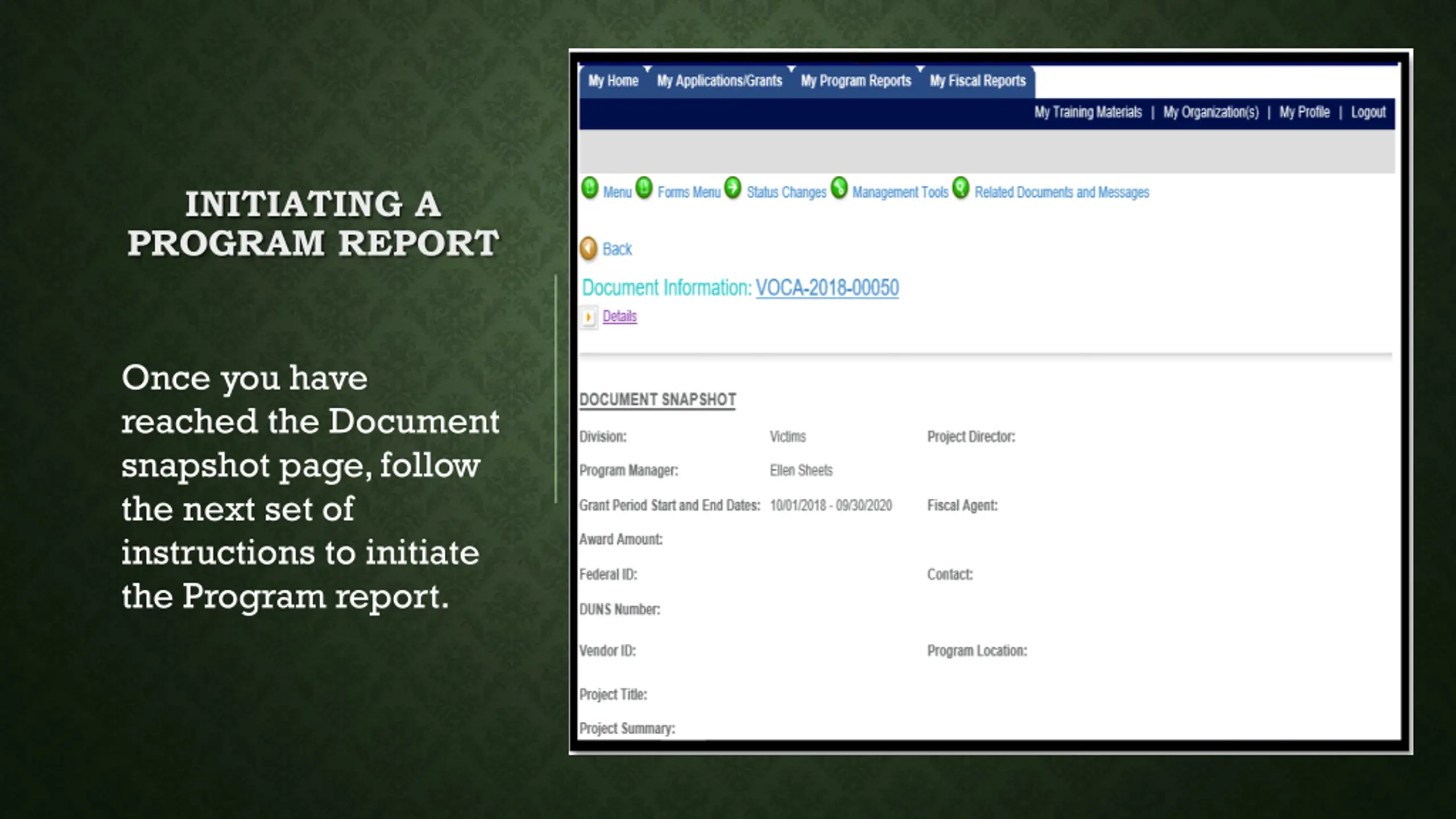Click the DUNS Number label
The width and height of the screenshot is (1456, 819).
619,609
